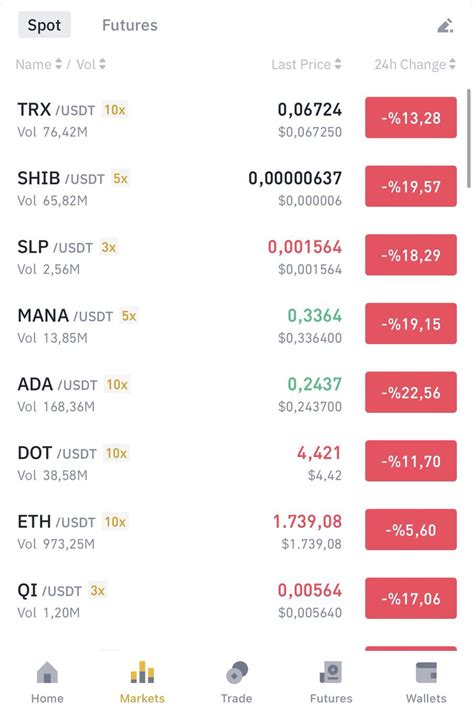The image size is (474, 707).
Task: Toggle 24h Change sort order
Action: (x=452, y=64)
